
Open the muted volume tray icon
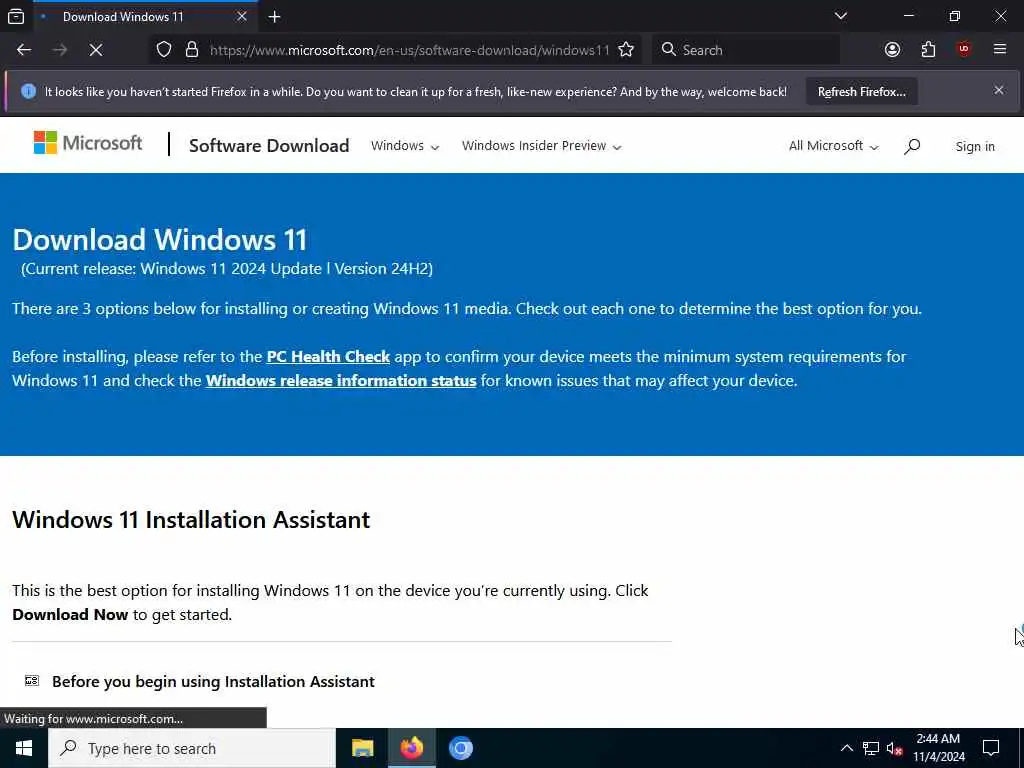pos(895,748)
